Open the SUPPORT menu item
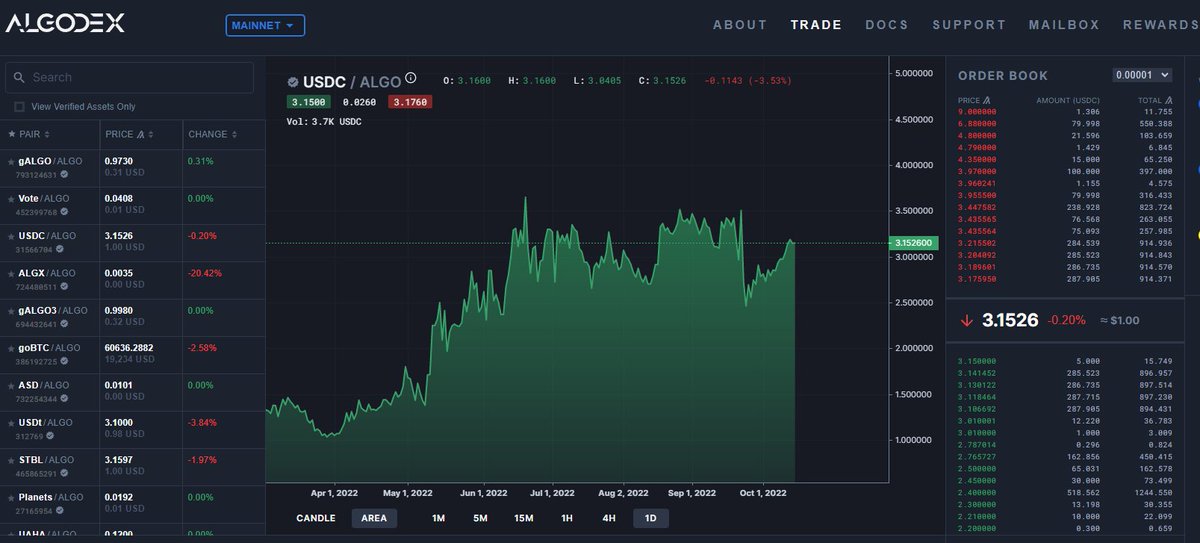 (969, 25)
